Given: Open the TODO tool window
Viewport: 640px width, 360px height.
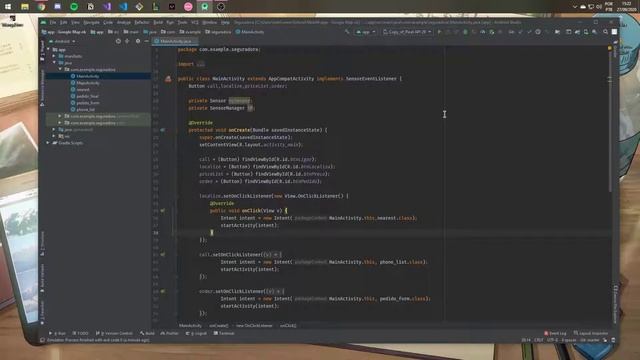Looking at the screenshot, I should pos(80,333).
